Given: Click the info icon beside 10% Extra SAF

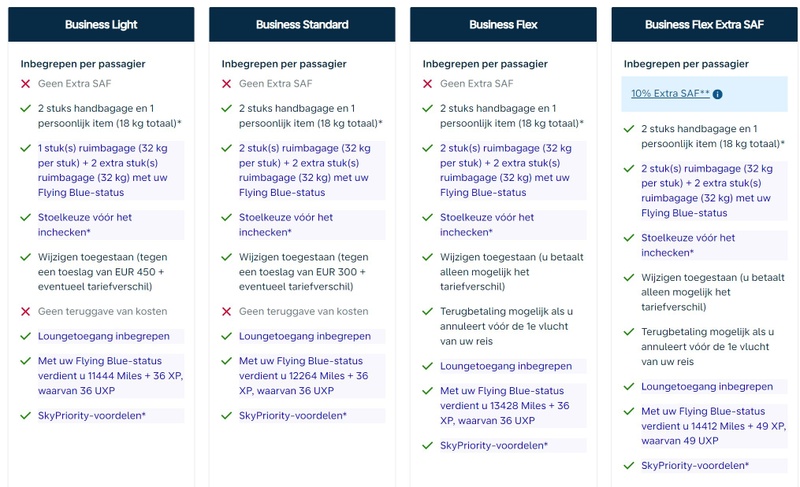Looking at the screenshot, I should [x=717, y=94].
